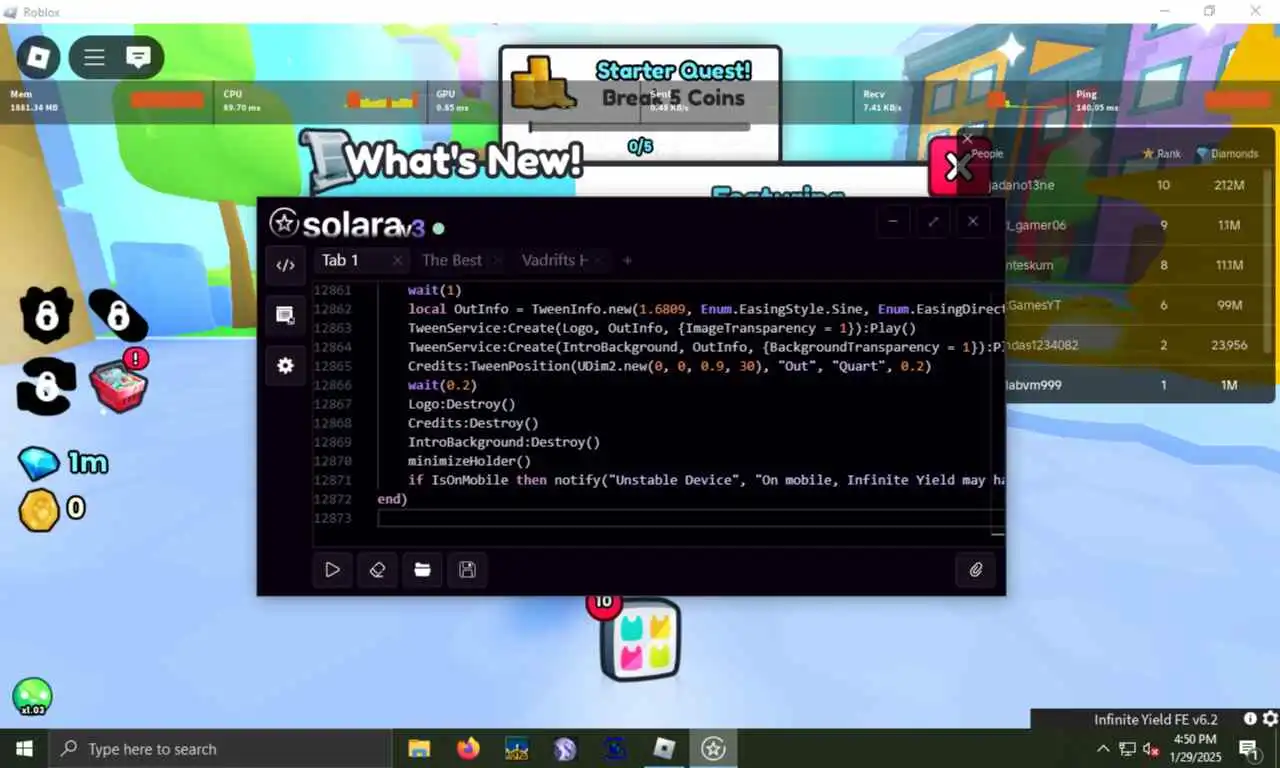
Task: Open Solara code editor sidebar icon
Action: (285, 265)
